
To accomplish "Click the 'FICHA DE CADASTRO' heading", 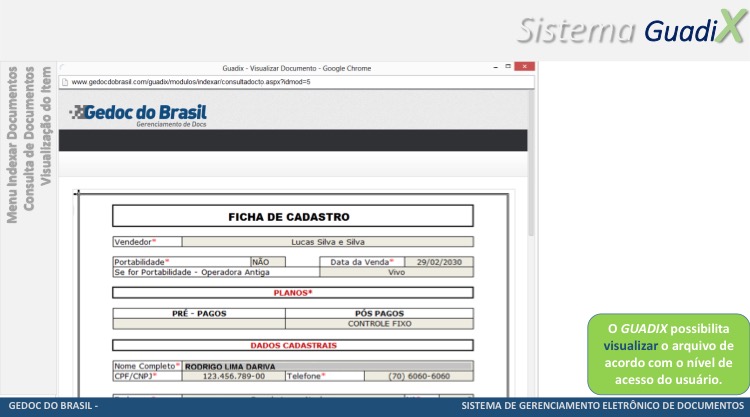I will [289, 217].
